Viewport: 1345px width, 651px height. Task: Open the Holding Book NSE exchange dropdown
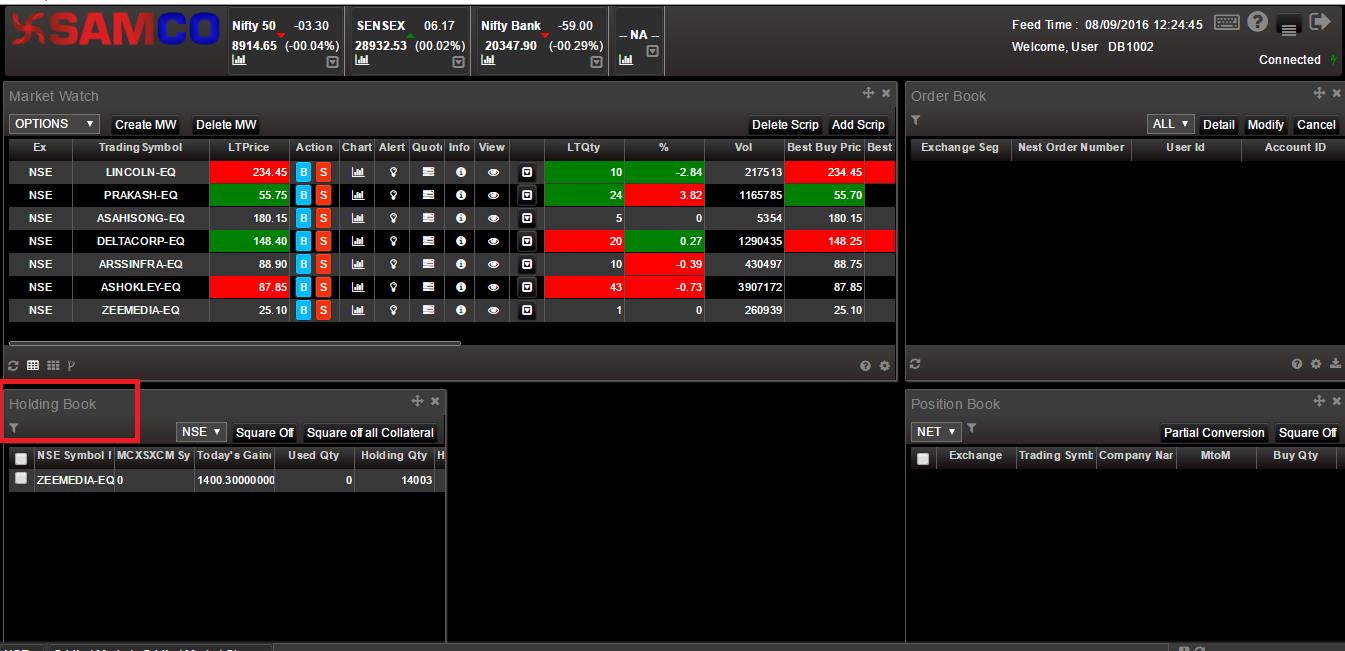[x=202, y=432]
